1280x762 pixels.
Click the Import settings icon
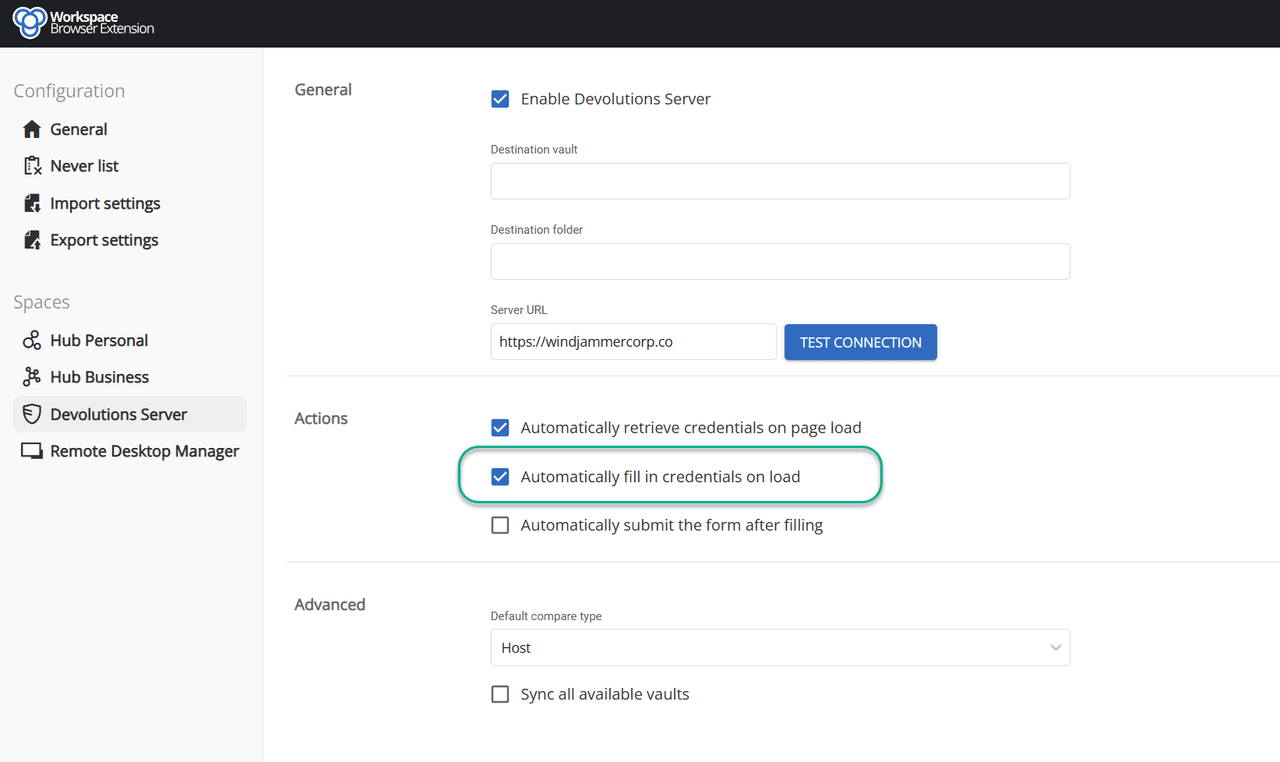click(32, 203)
